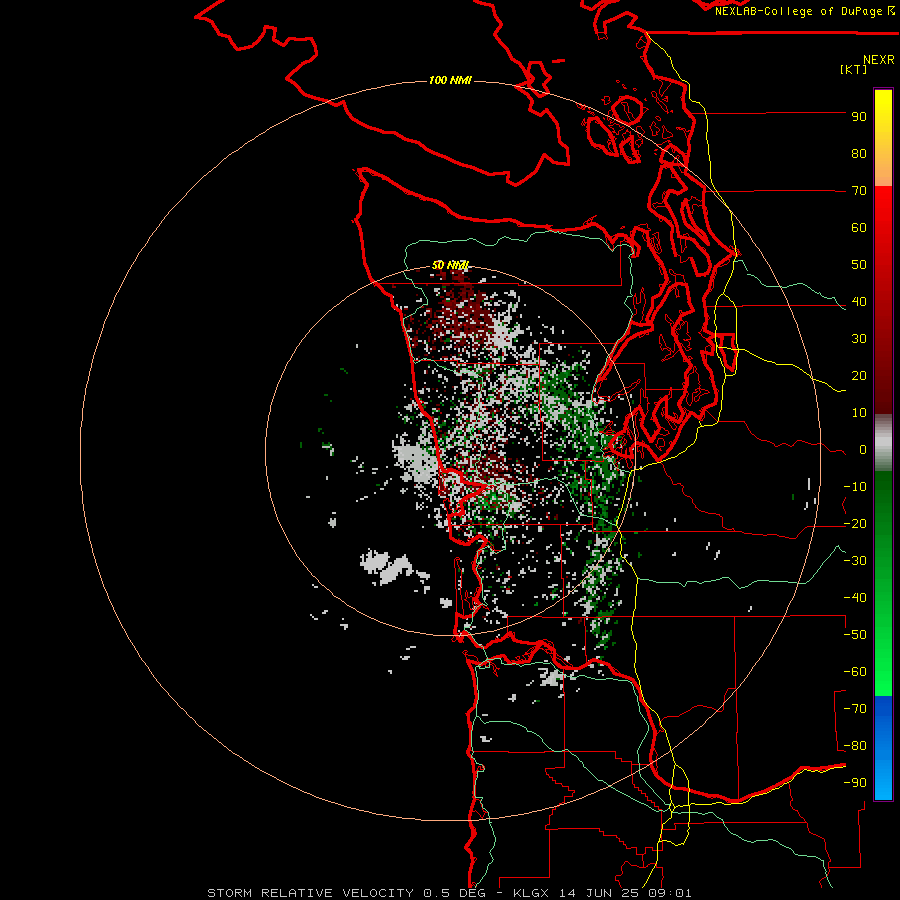Viewport: 900px width, 900px height.
Task: Select the -40 scale label
Action: click(x=855, y=598)
